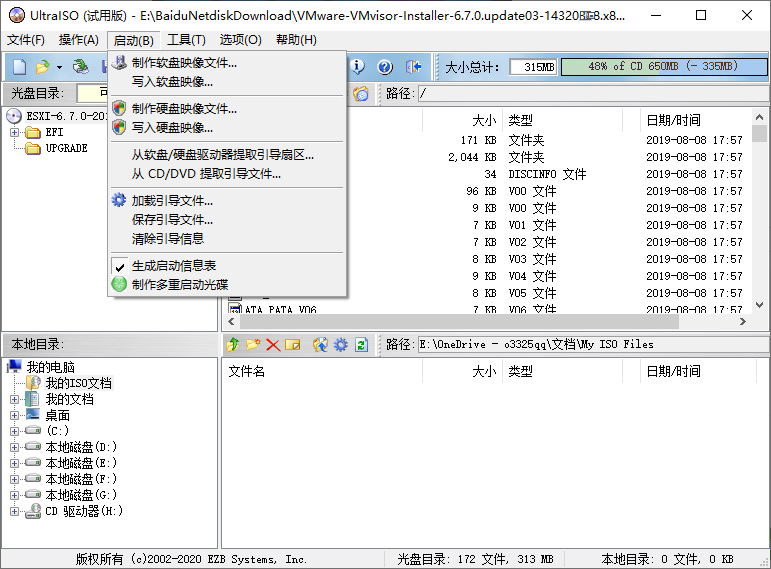
Task: Expand the 本地磁盘(F:) node
Action: (x=14, y=479)
